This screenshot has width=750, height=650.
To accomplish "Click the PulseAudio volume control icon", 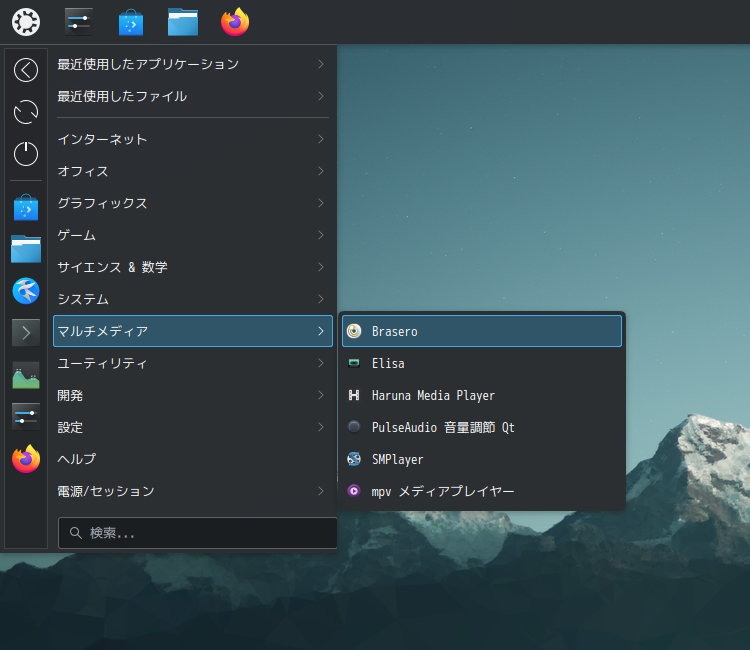I will coord(354,427).
